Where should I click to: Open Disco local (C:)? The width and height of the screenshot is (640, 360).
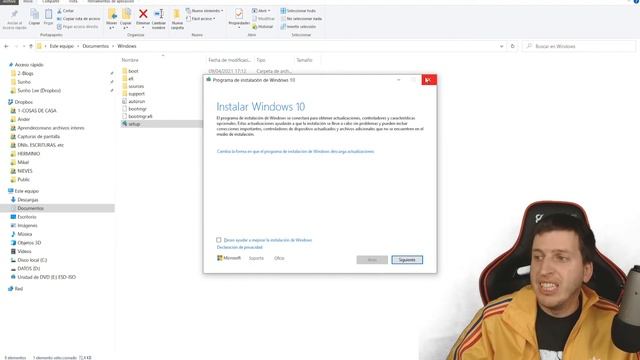32,260
